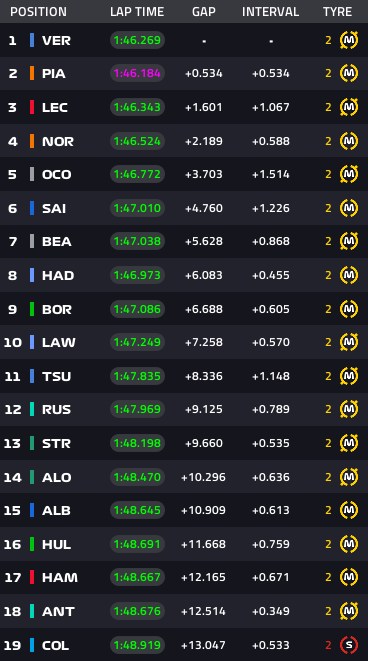This screenshot has height=661, width=368.
Task: Click the medium tyre icon beside ALB
Action: point(349,510)
